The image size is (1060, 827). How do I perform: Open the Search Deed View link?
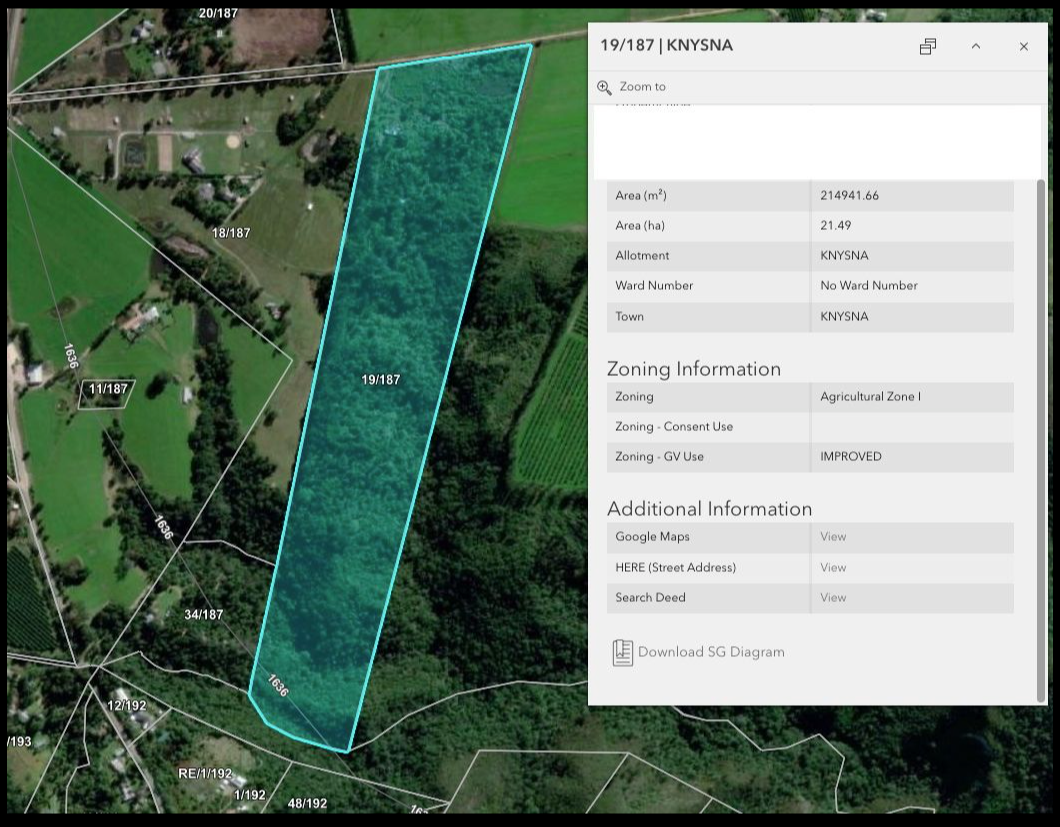click(x=832, y=598)
